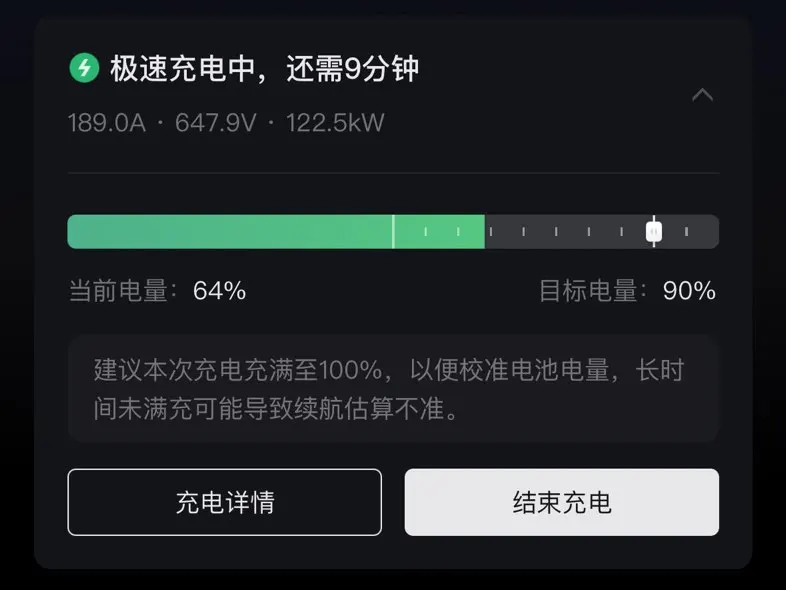The width and height of the screenshot is (786, 590).
Task: Set target to the 75% tick mark
Action: (556, 232)
